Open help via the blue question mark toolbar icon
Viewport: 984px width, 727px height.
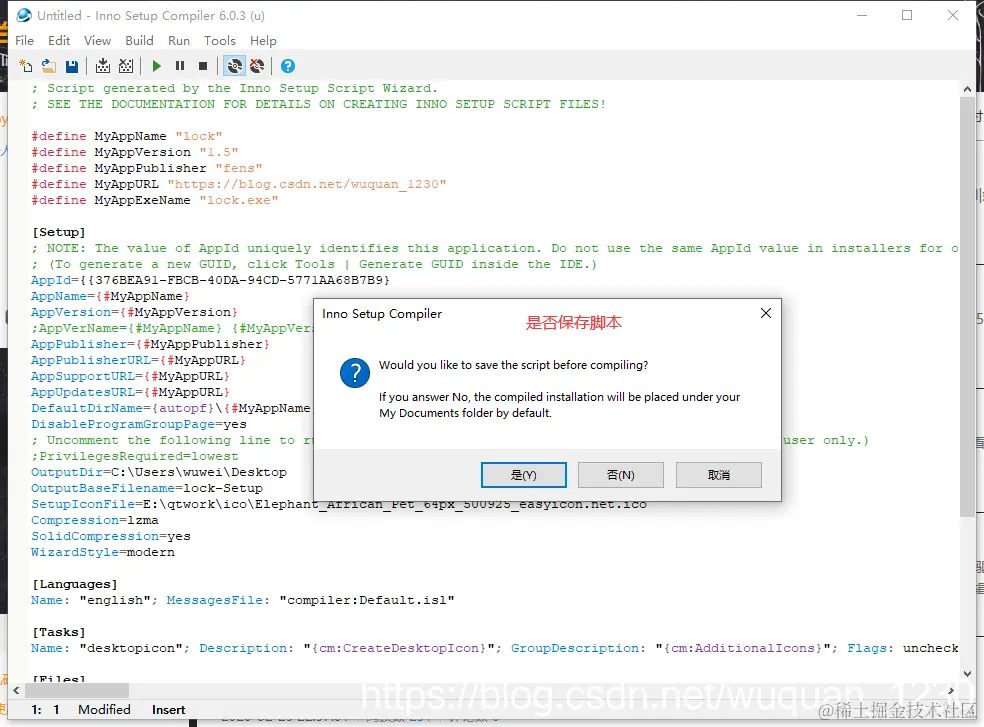click(x=288, y=66)
